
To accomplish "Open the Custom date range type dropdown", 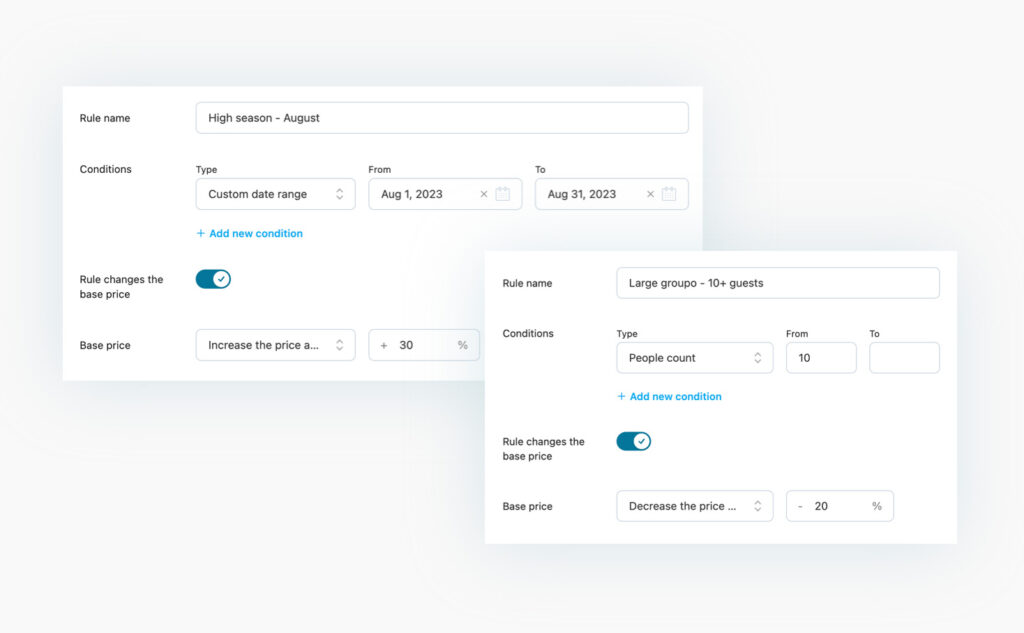I will coord(275,194).
